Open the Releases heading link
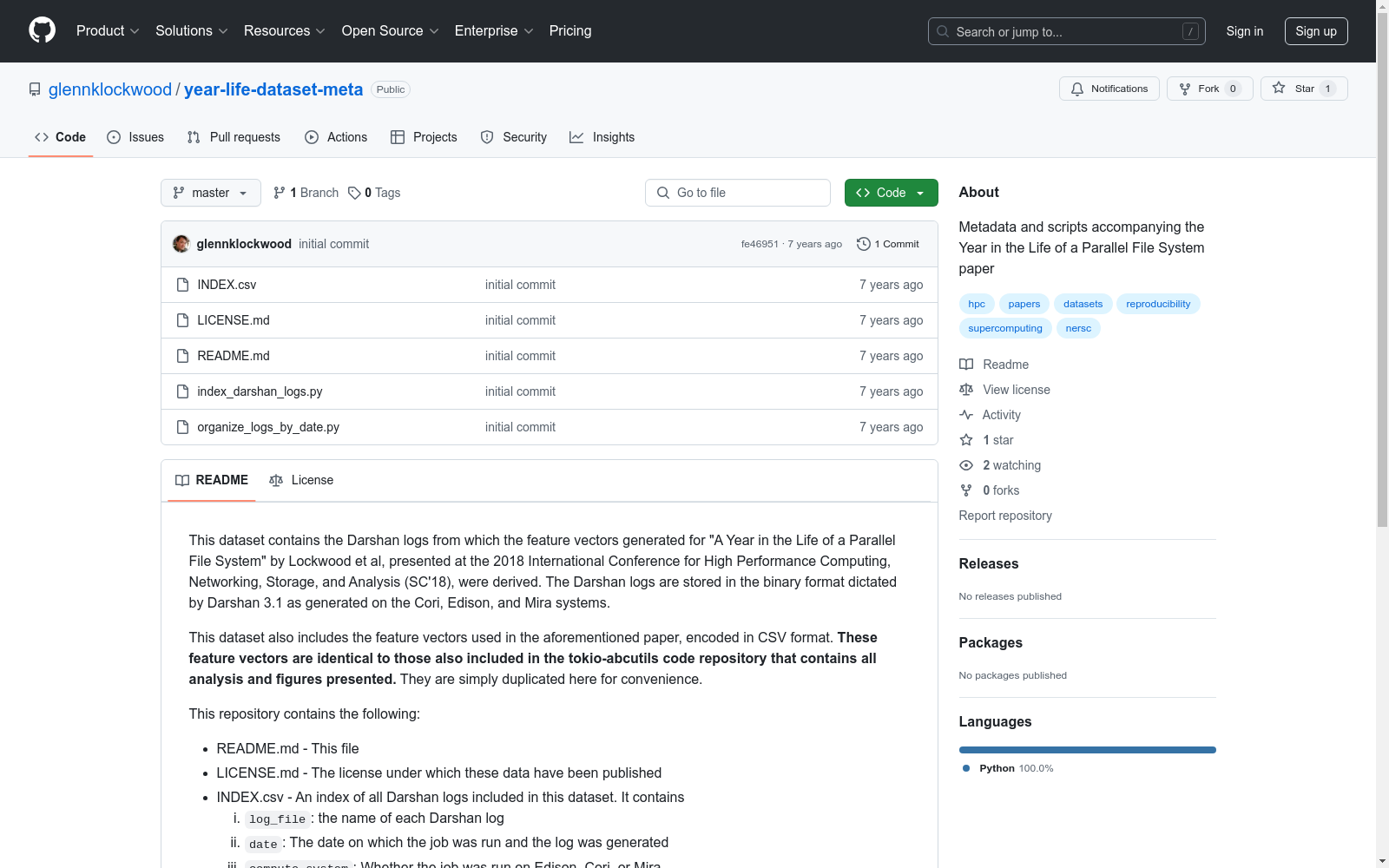Image resolution: width=1389 pixels, height=868 pixels. pyautogui.click(x=989, y=563)
